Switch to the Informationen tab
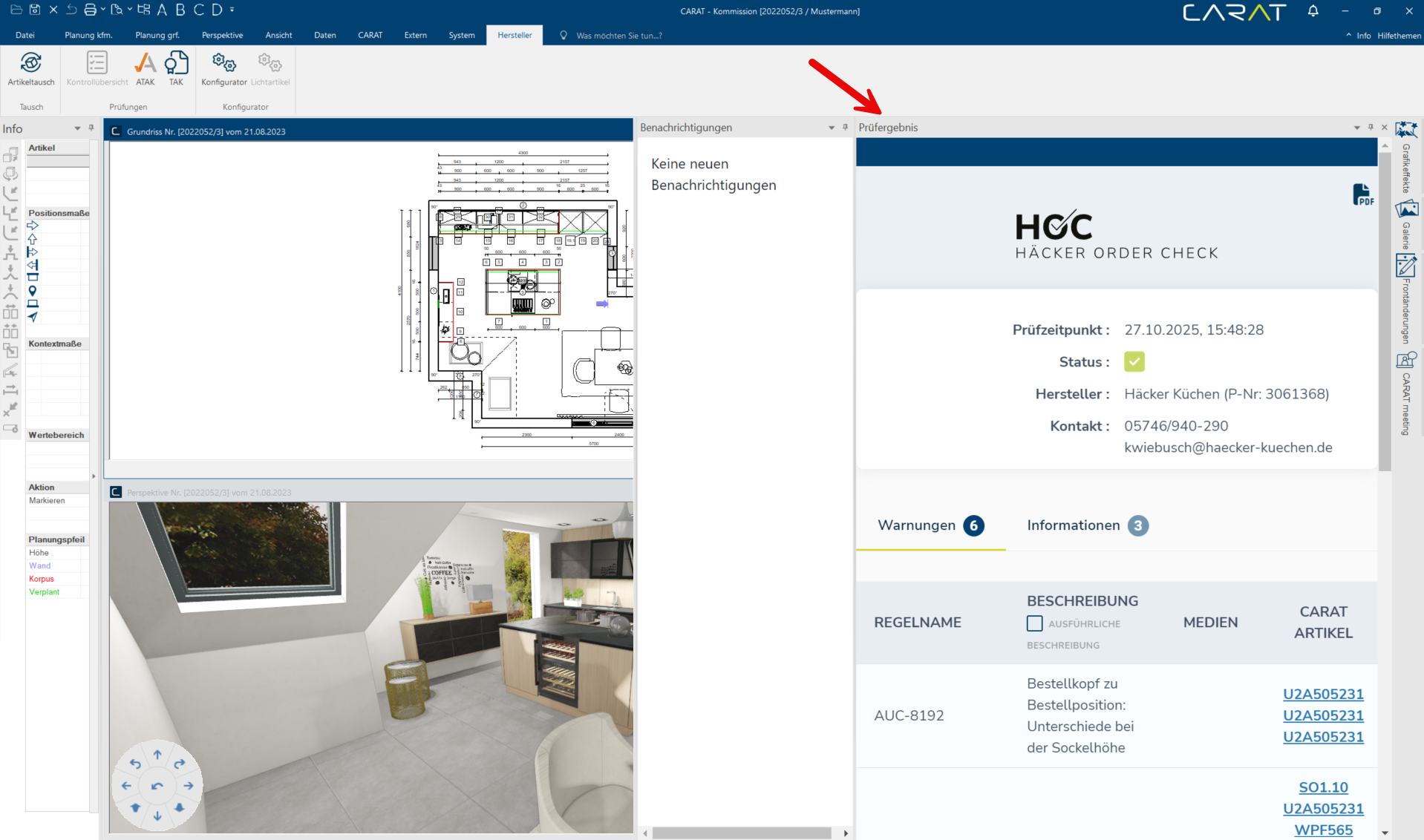Viewport: 1424px width, 840px height. (1086, 525)
